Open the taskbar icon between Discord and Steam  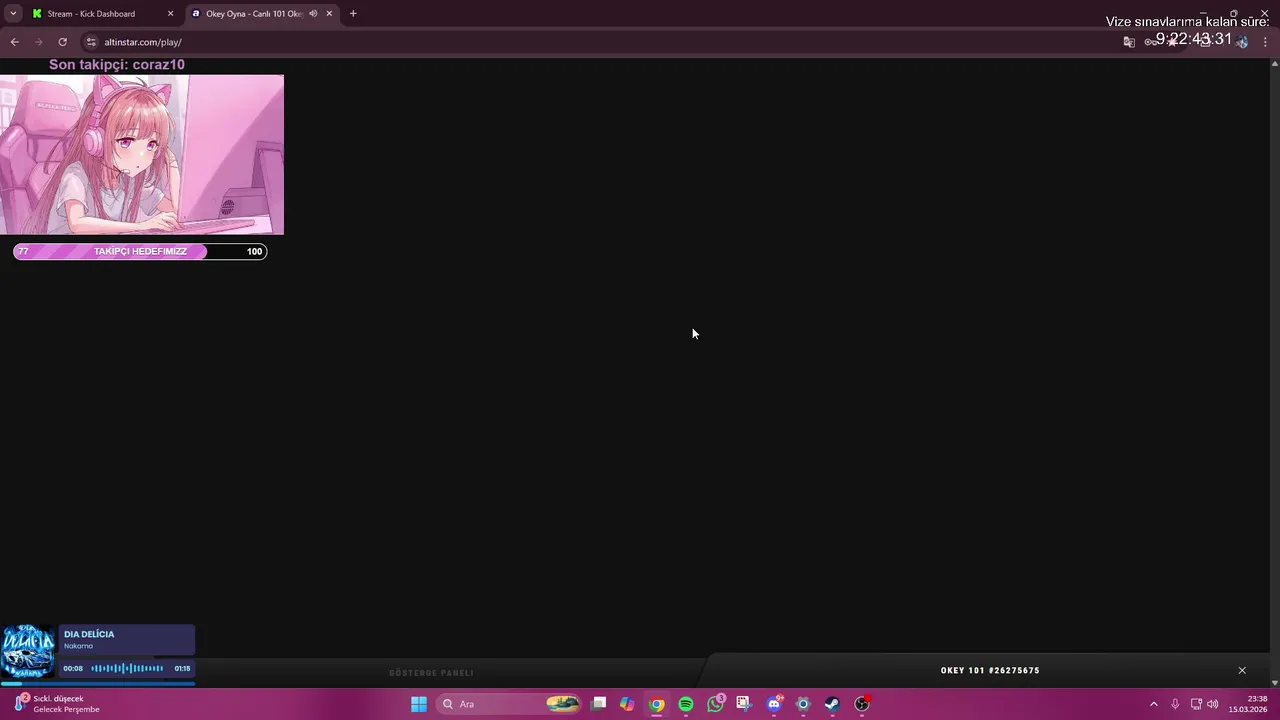(x=803, y=704)
